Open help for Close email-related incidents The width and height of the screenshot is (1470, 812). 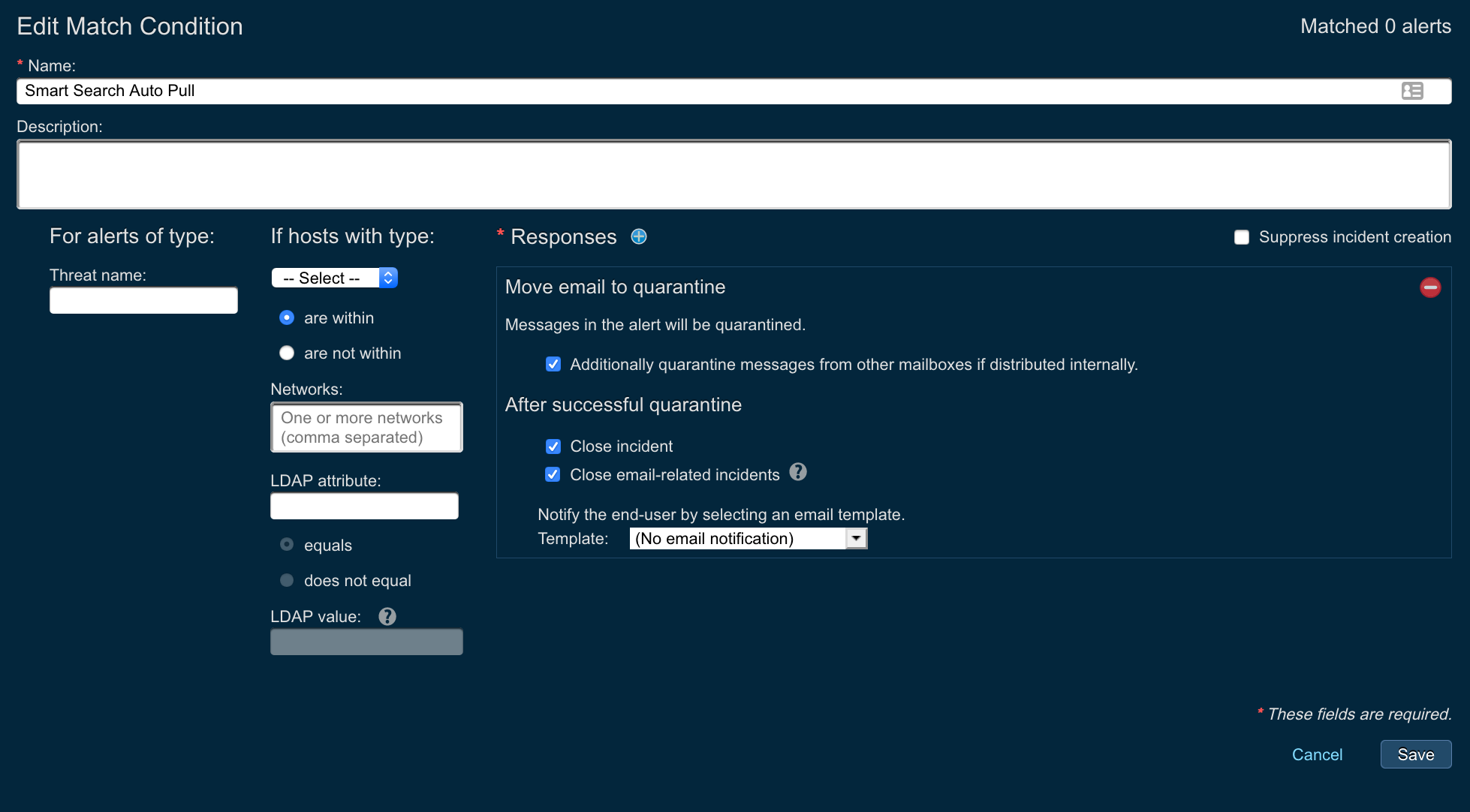click(798, 472)
